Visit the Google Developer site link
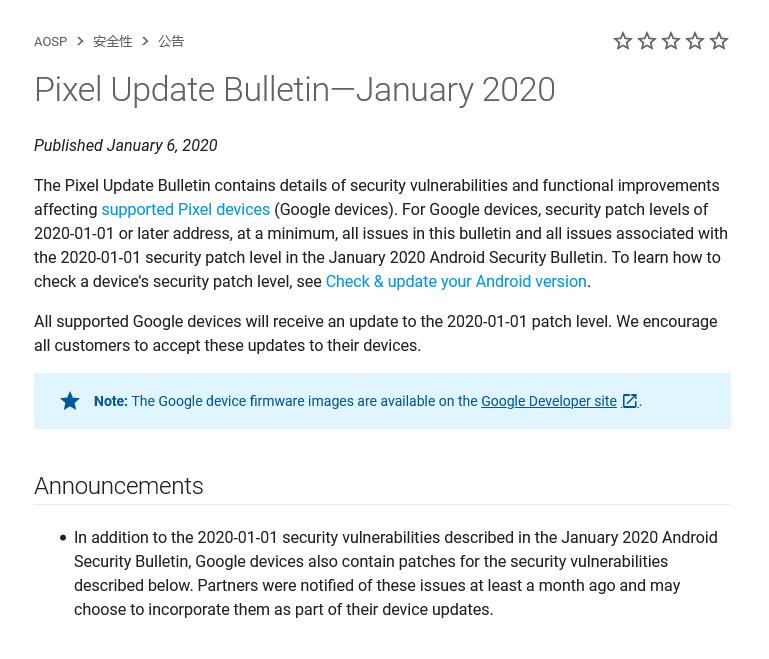This screenshot has height=659, width=769. [548, 401]
